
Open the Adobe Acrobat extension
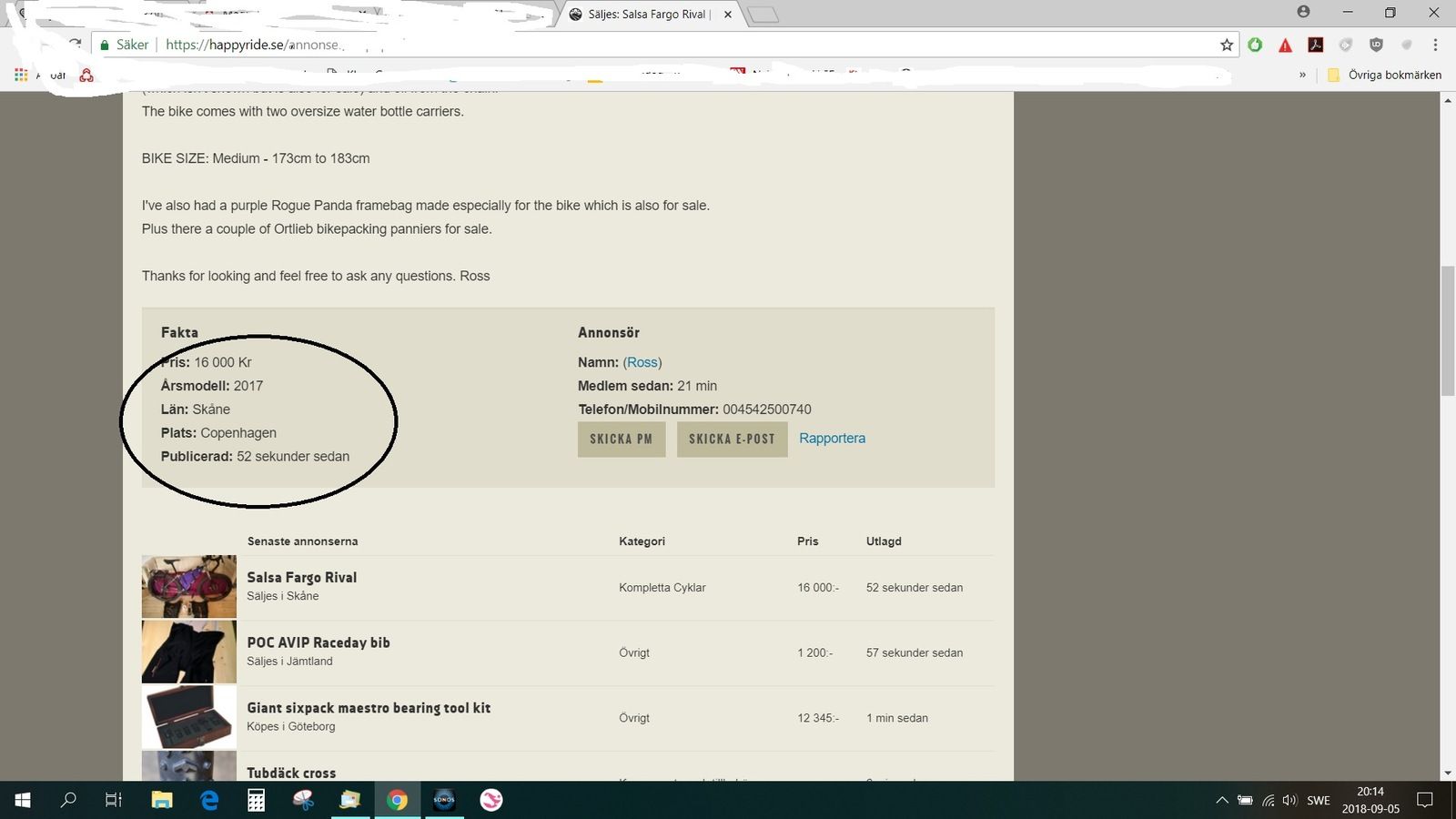click(1315, 45)
